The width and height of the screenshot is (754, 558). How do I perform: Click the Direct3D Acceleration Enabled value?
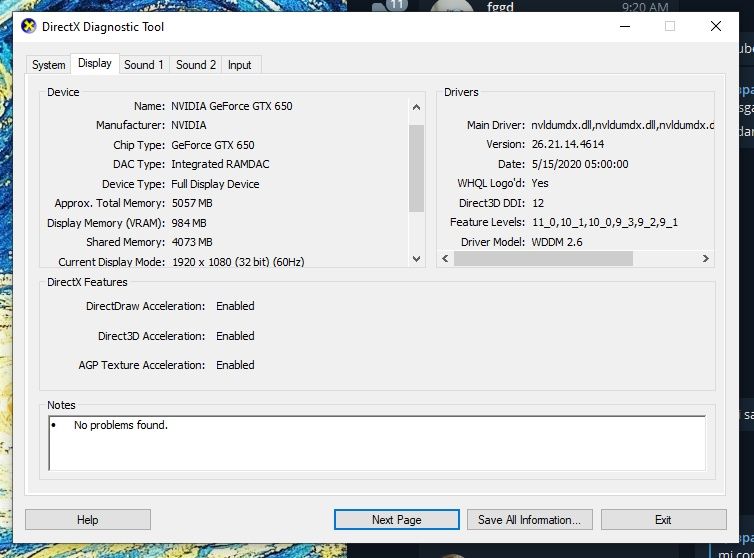point(235,336)
